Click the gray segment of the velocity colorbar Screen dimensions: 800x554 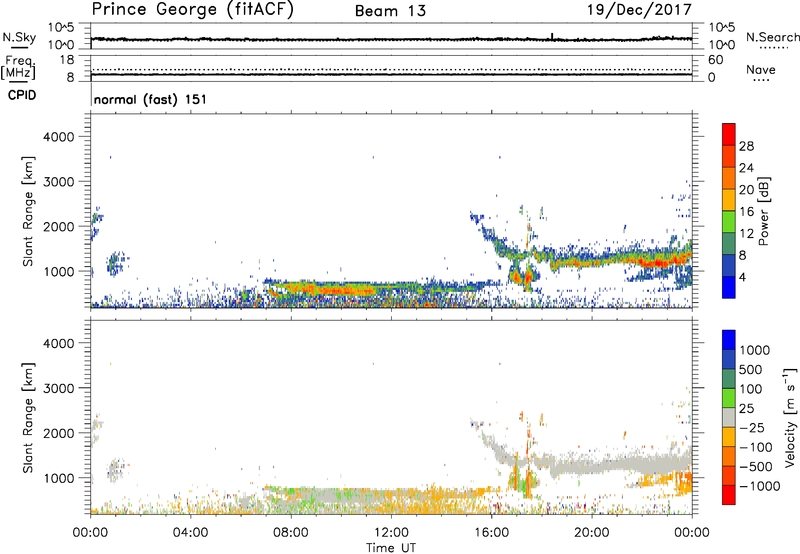(x=729, y=417)
